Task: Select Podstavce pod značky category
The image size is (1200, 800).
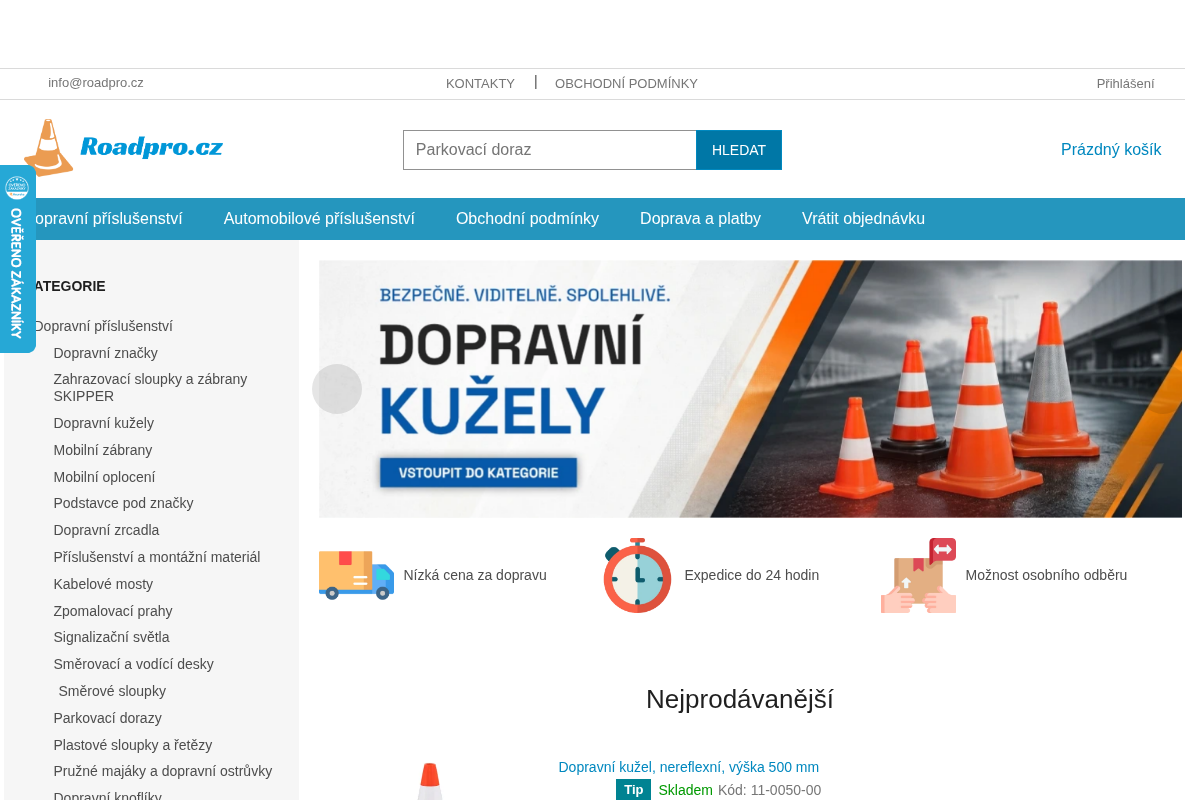Action: coord(123,503)
